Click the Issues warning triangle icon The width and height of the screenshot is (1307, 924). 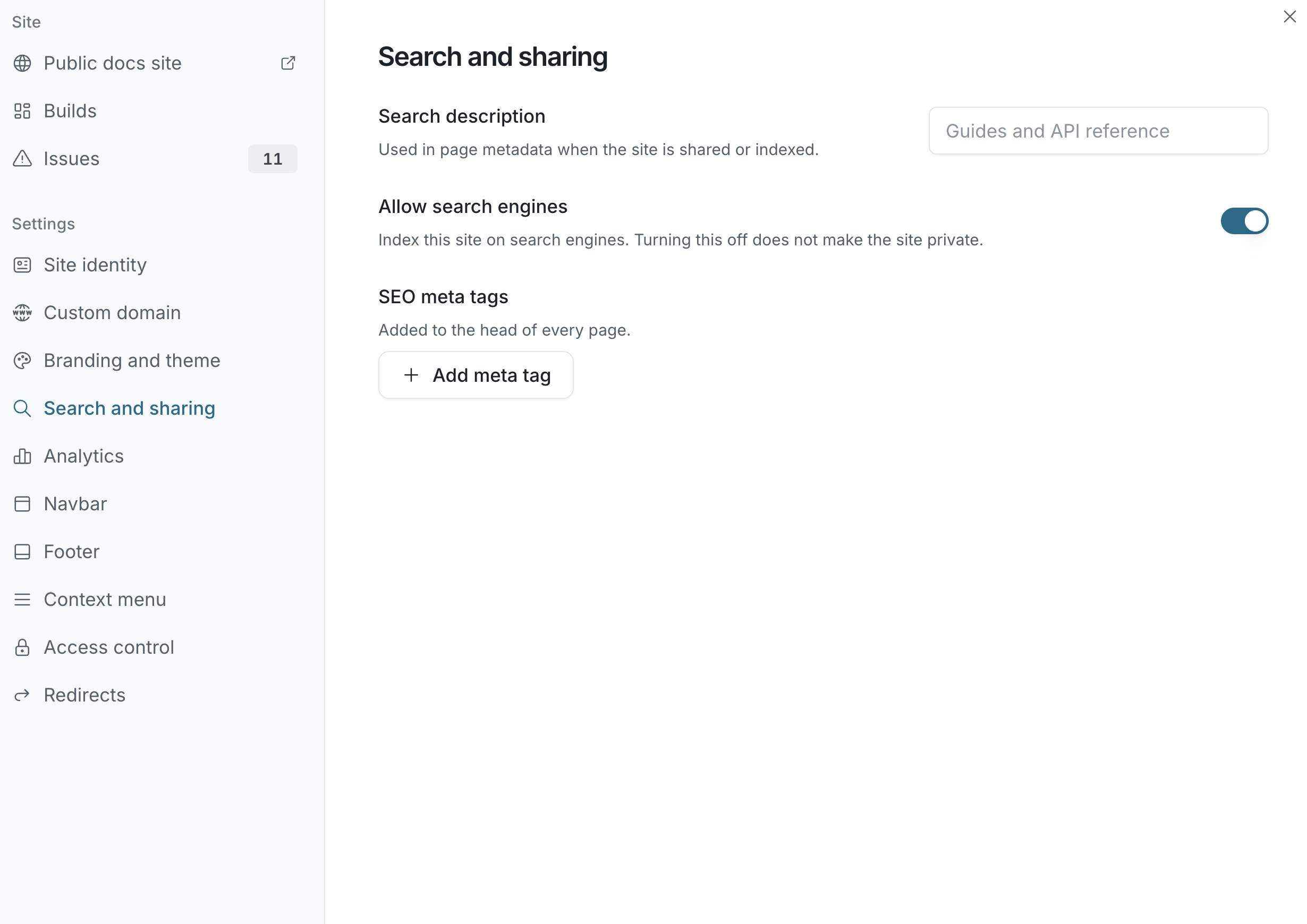[x=22, y=159]
